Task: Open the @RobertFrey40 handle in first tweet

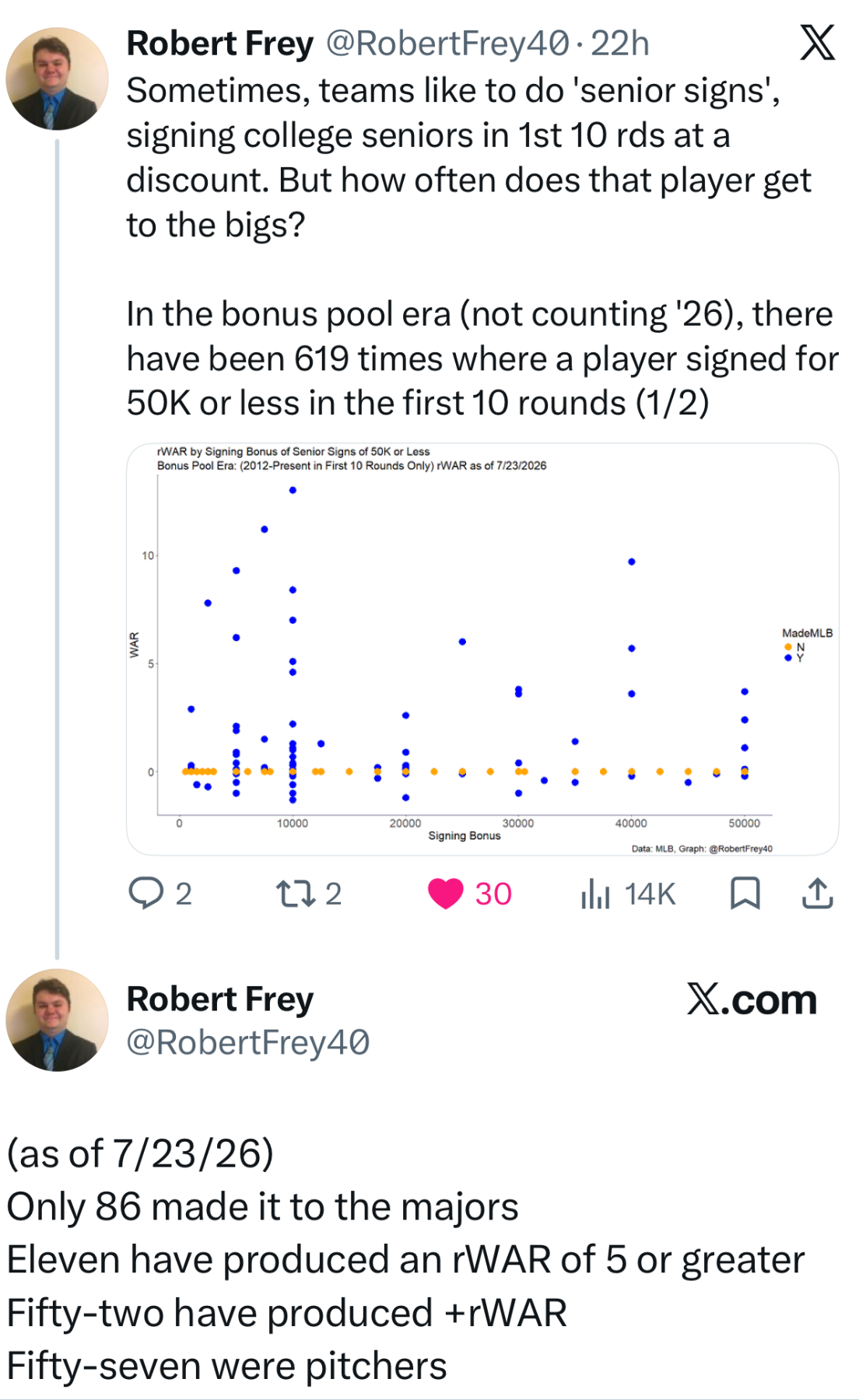Action: coord(447,44)
